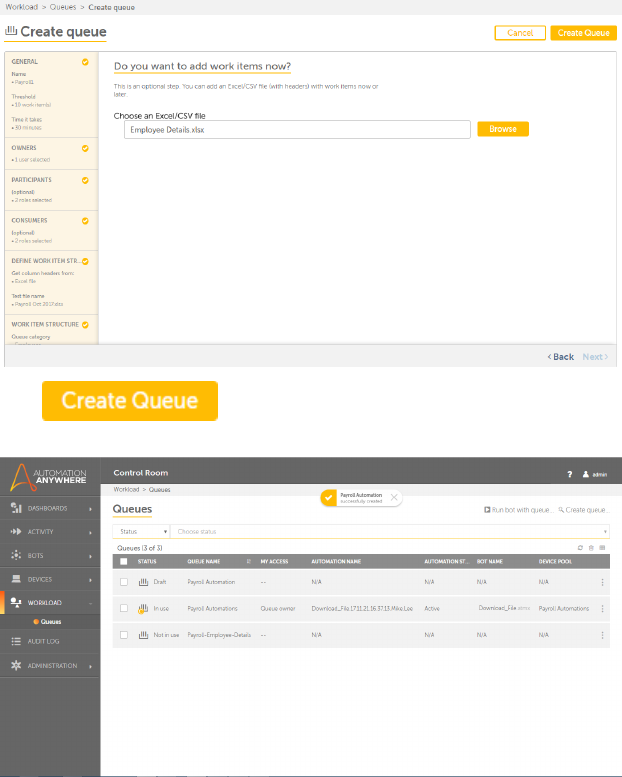Click the Workload icon in sidebar

point(16,602)
